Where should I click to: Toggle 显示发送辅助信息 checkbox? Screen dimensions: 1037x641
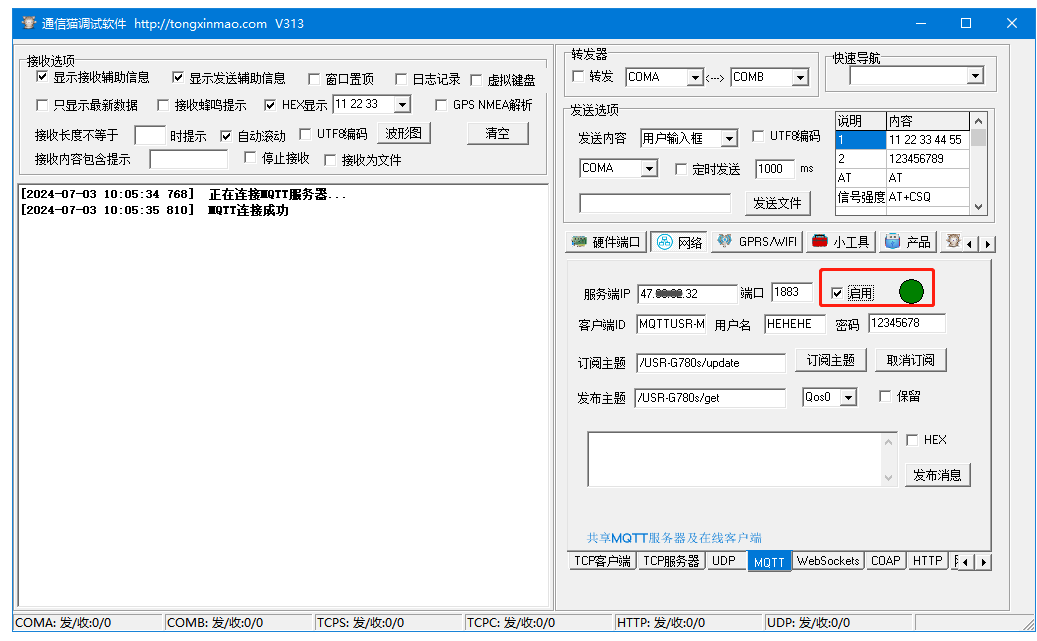(178, 78)
